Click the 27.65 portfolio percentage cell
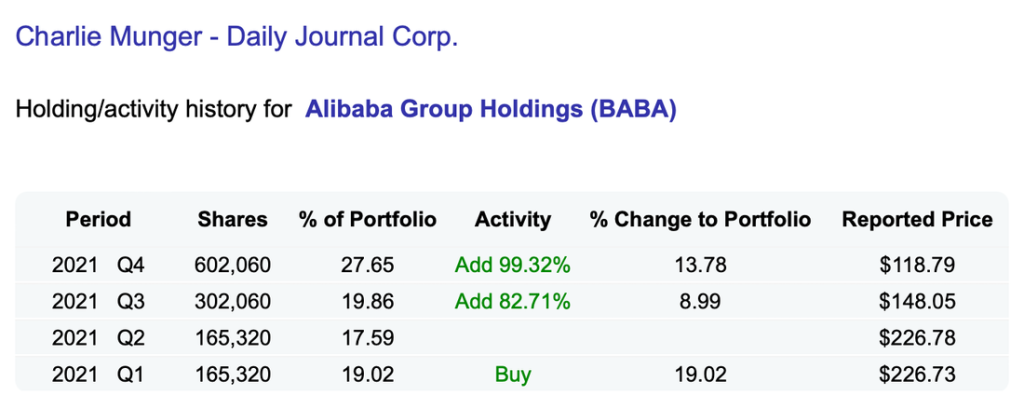1024x409 pixels. tap(367, 266)
